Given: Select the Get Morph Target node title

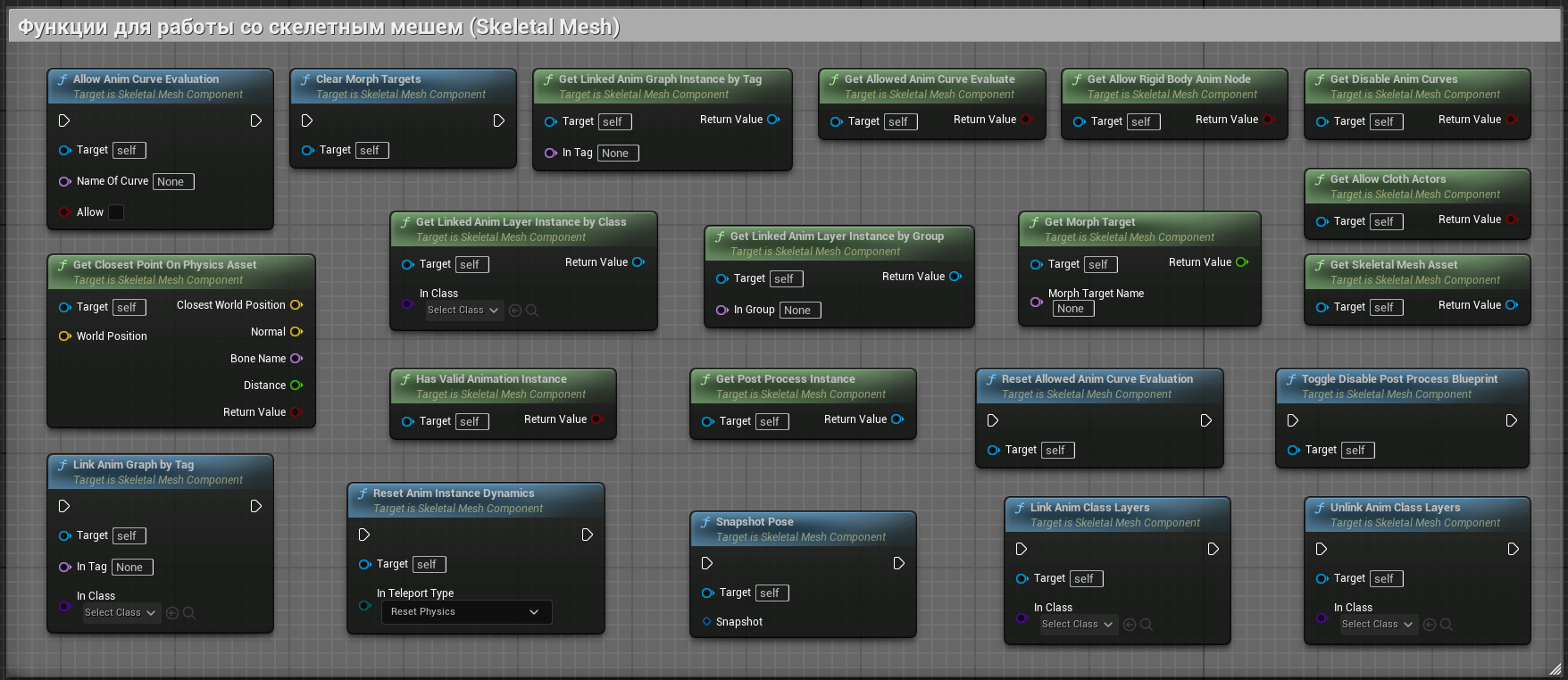Looking at the screenshot, I should 1089,222.
